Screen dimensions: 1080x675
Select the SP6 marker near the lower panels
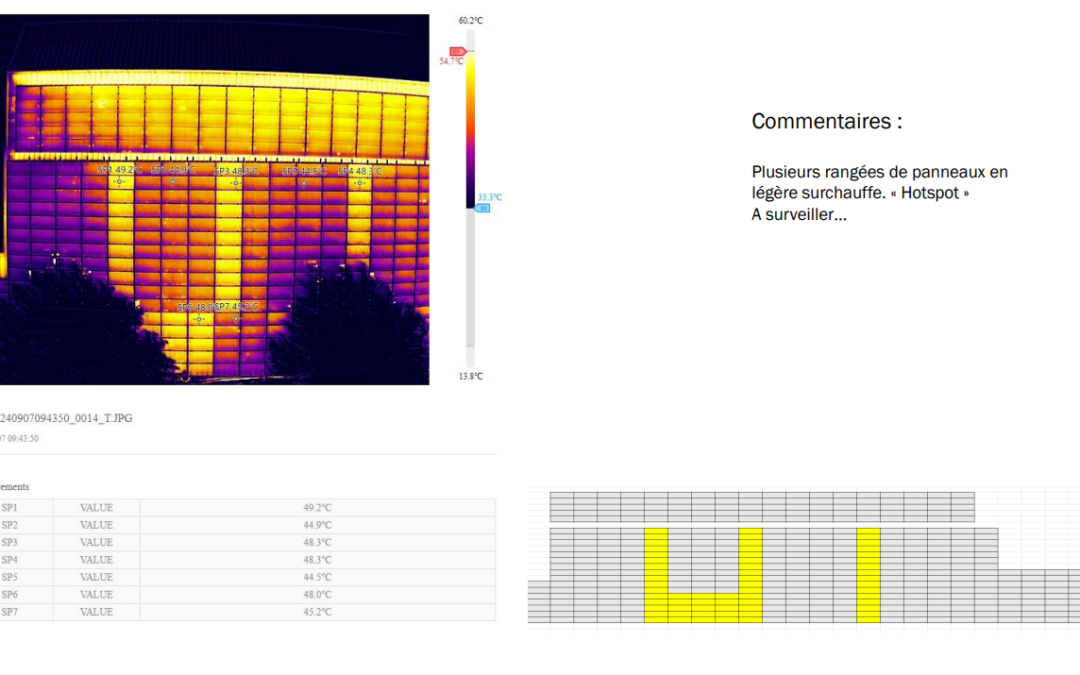point(199,319)
